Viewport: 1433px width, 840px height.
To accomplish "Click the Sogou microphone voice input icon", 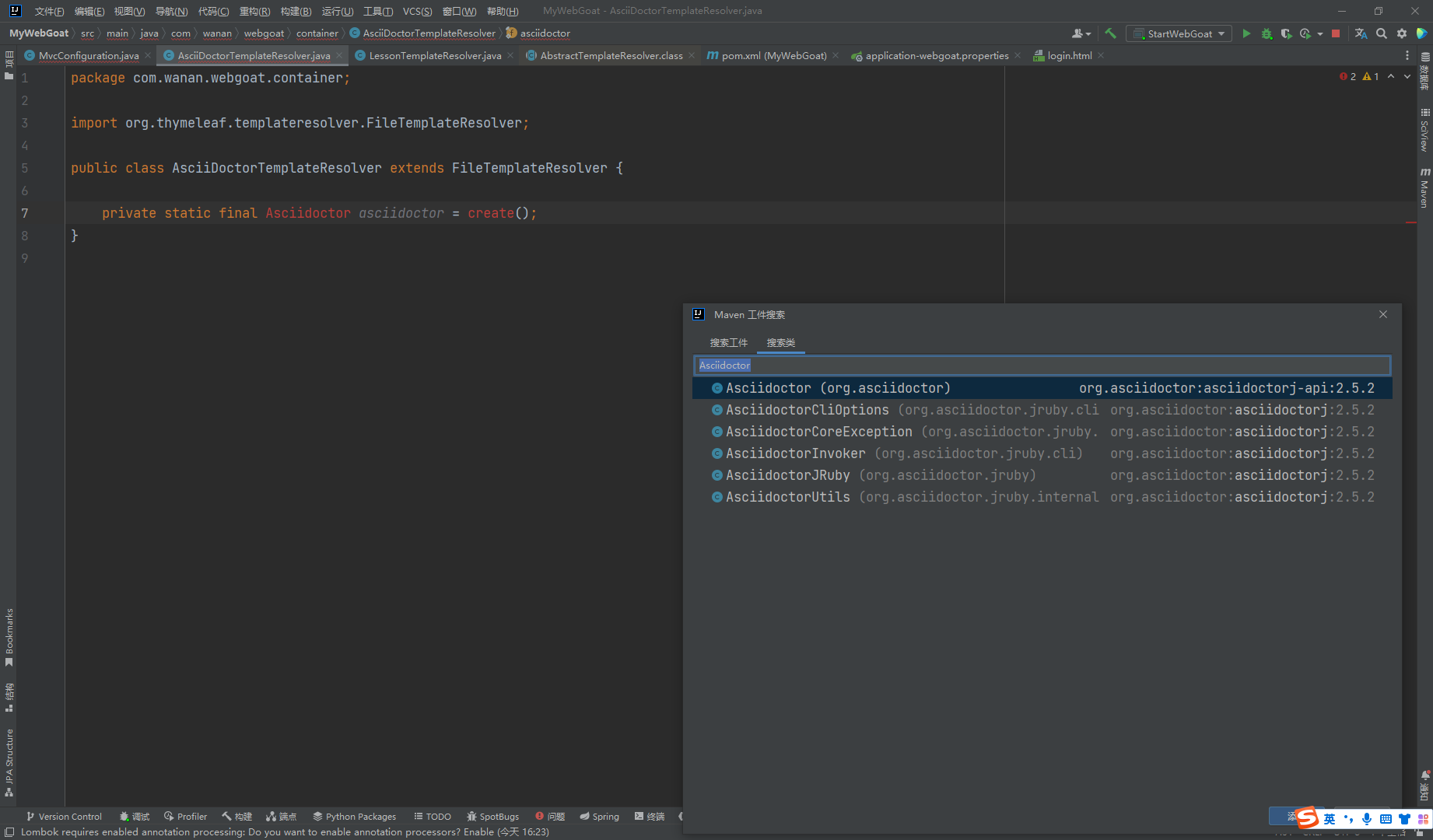I will point(1367,818).
